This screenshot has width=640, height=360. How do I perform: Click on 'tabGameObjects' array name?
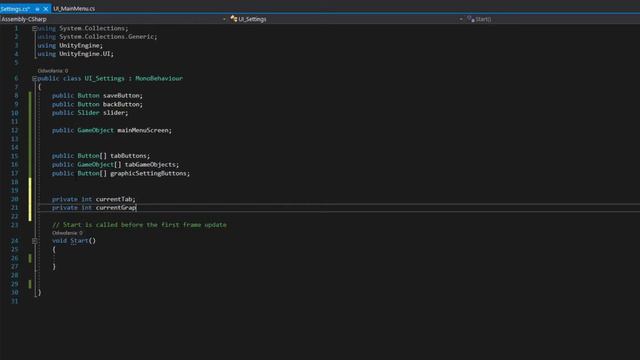coord(151,164)
